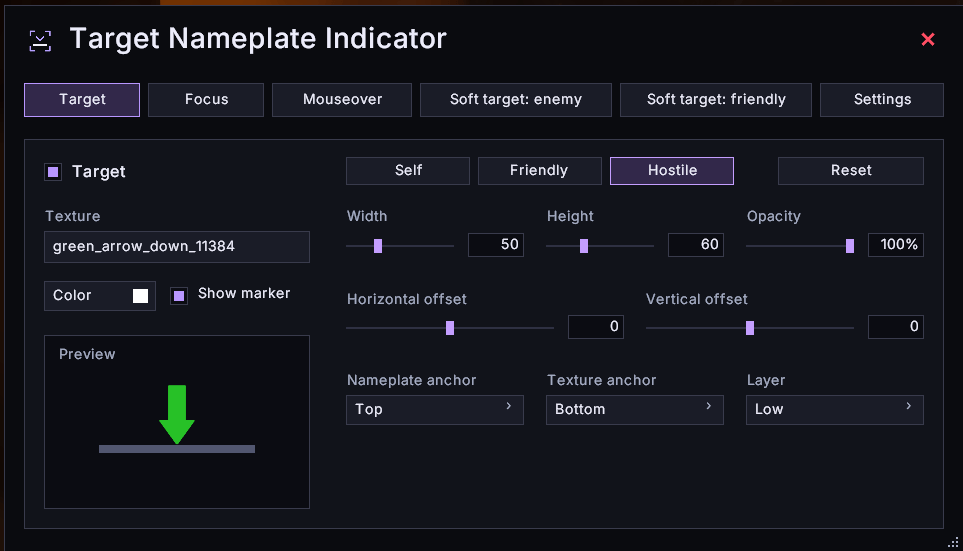Image resolution: width=963 pixels, height=551 pixels.
Task: Go to the Settings tab
Action: coord(882,100)
